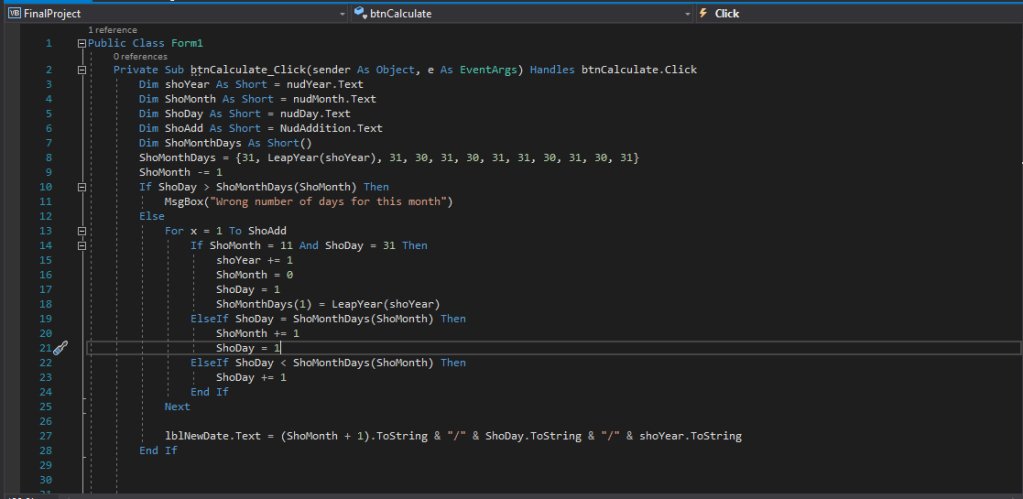Collapse the If ShoDay block at line 10
Screen dimensions: 1023x499
pyautogui.click(x=81, y=187)
